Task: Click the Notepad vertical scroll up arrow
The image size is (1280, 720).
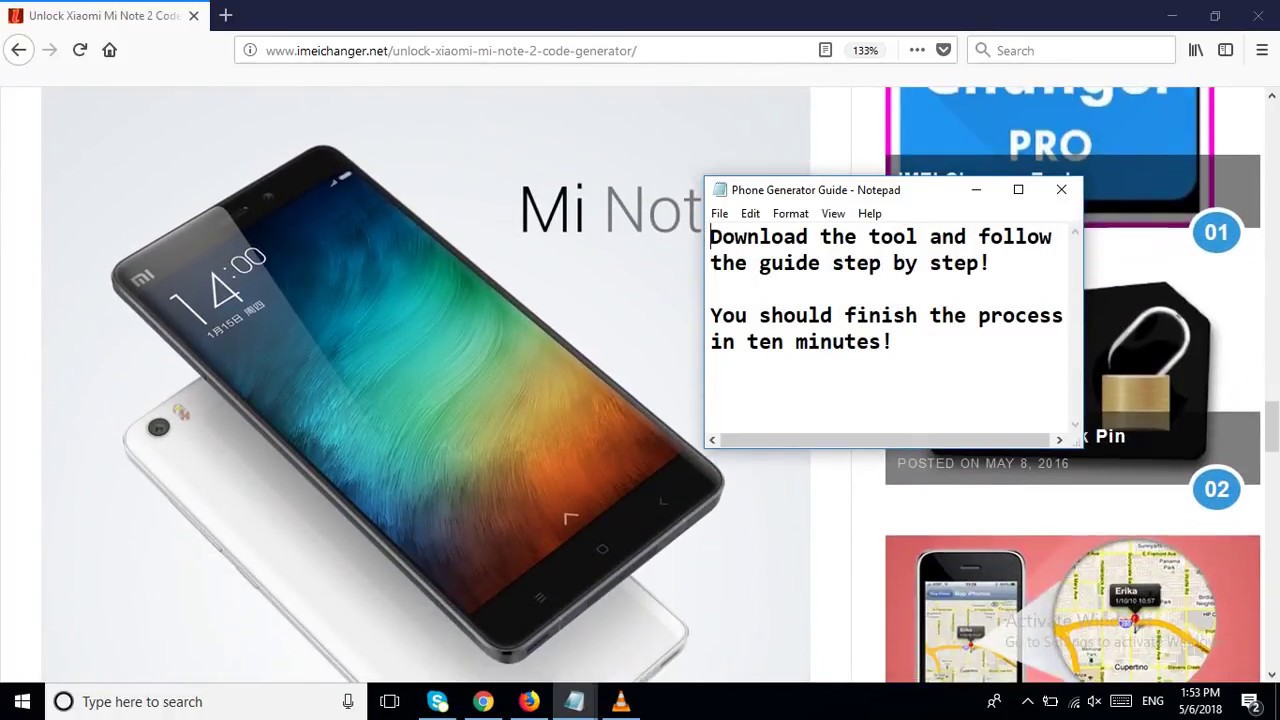Action: pos(1075,232)
